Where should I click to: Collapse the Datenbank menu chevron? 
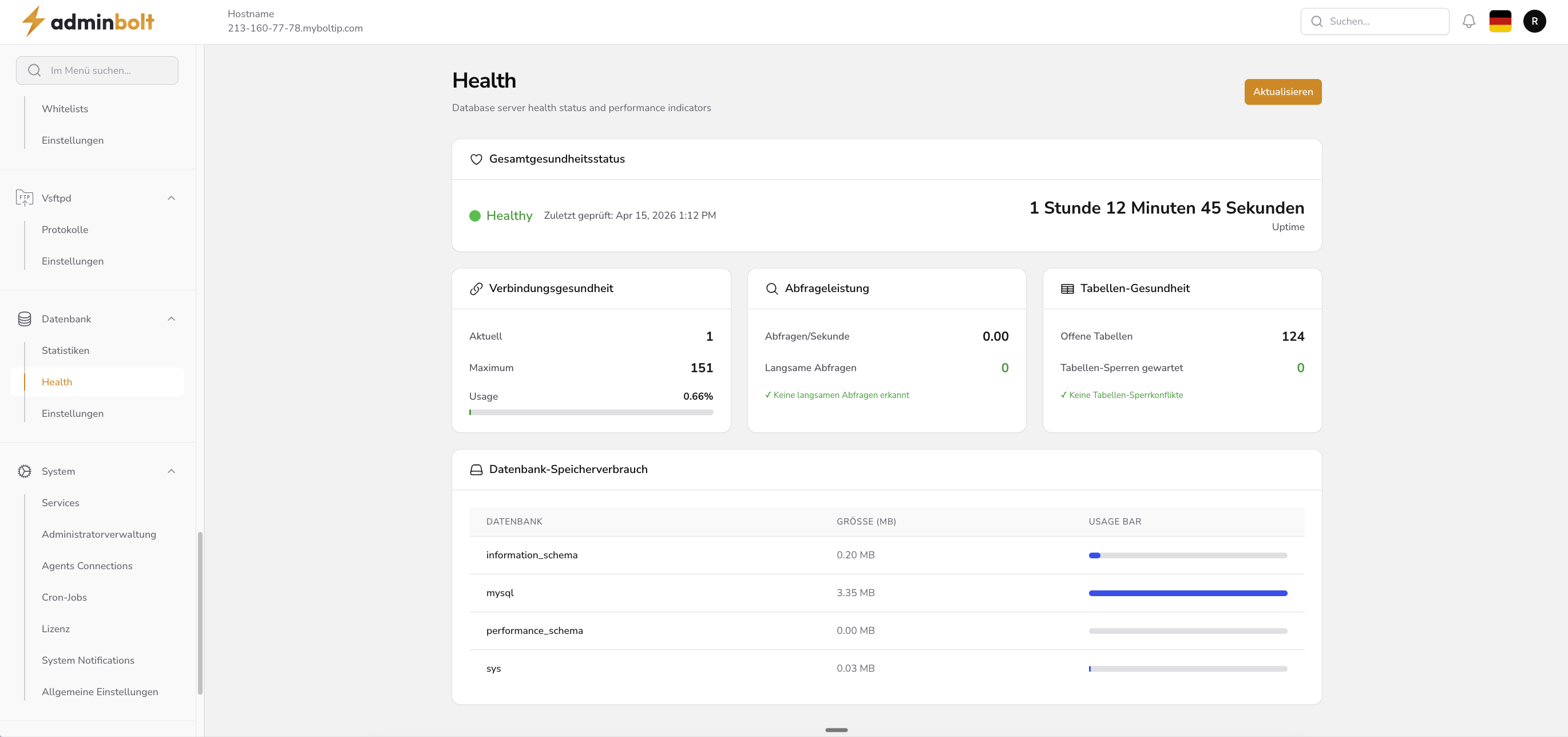pyautogui.click(x=171, y=318)
